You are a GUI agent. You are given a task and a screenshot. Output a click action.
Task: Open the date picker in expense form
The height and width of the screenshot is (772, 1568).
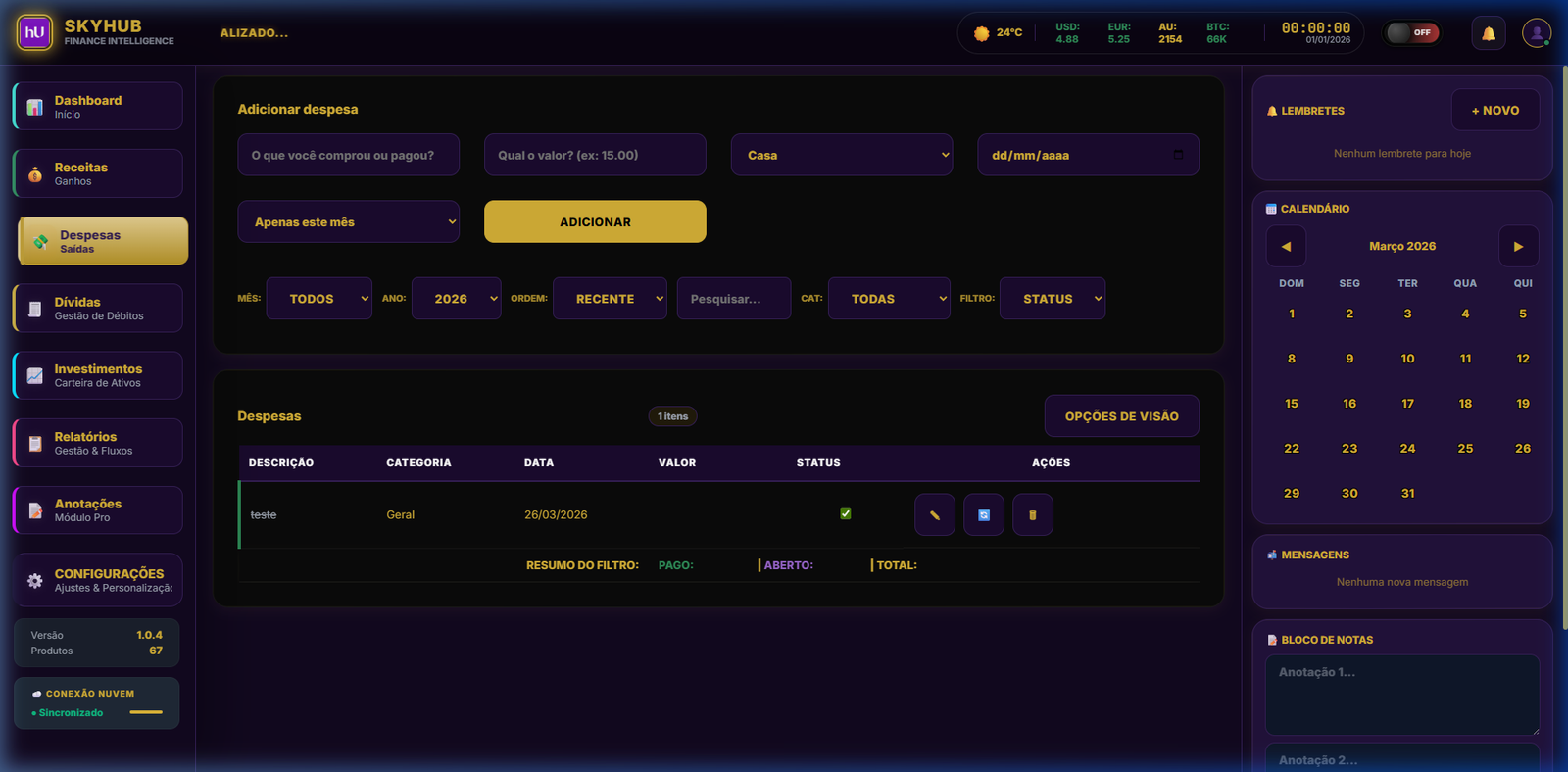click(x=1178, y=155)
